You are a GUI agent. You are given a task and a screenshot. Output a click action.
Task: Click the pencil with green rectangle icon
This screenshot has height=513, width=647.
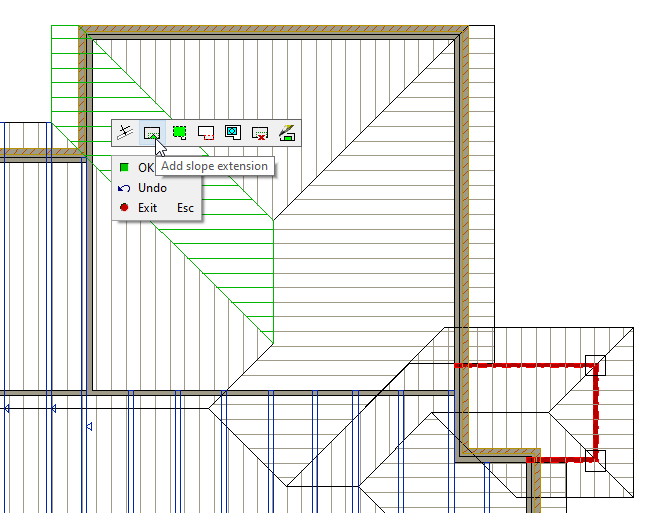click(x=287, y=131)
